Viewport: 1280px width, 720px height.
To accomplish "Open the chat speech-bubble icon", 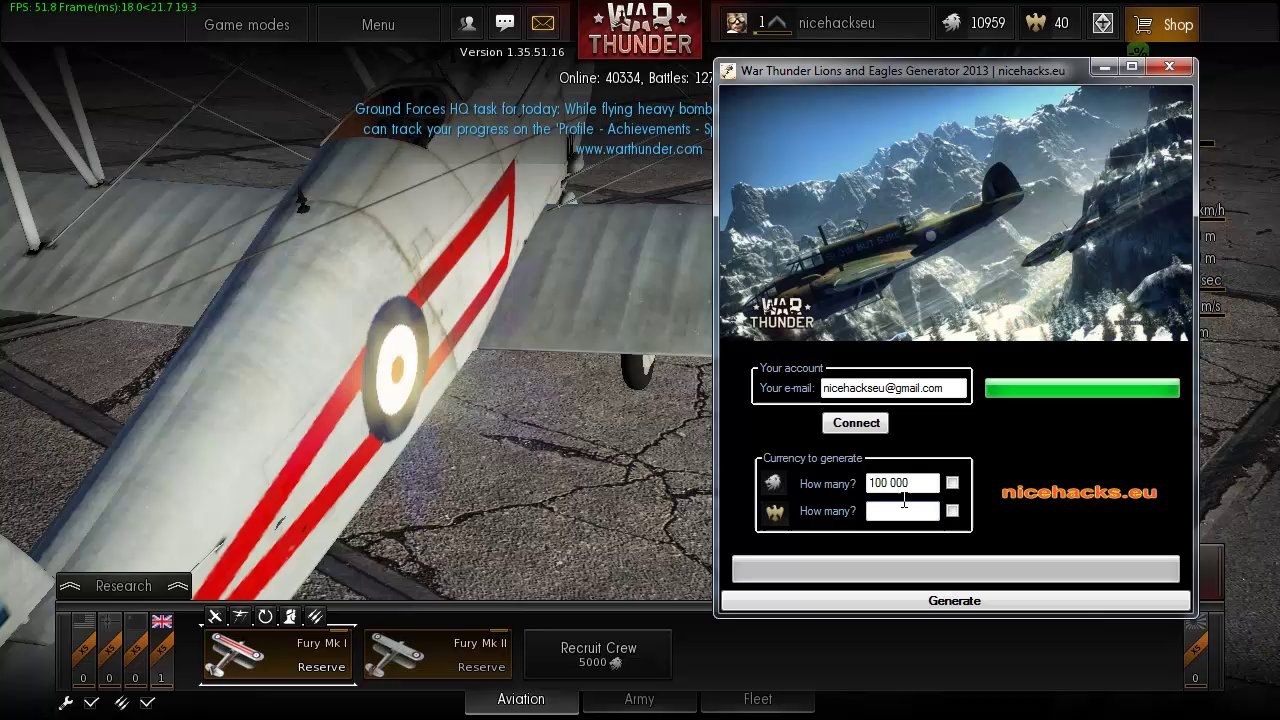I will [x=505, y=23].
